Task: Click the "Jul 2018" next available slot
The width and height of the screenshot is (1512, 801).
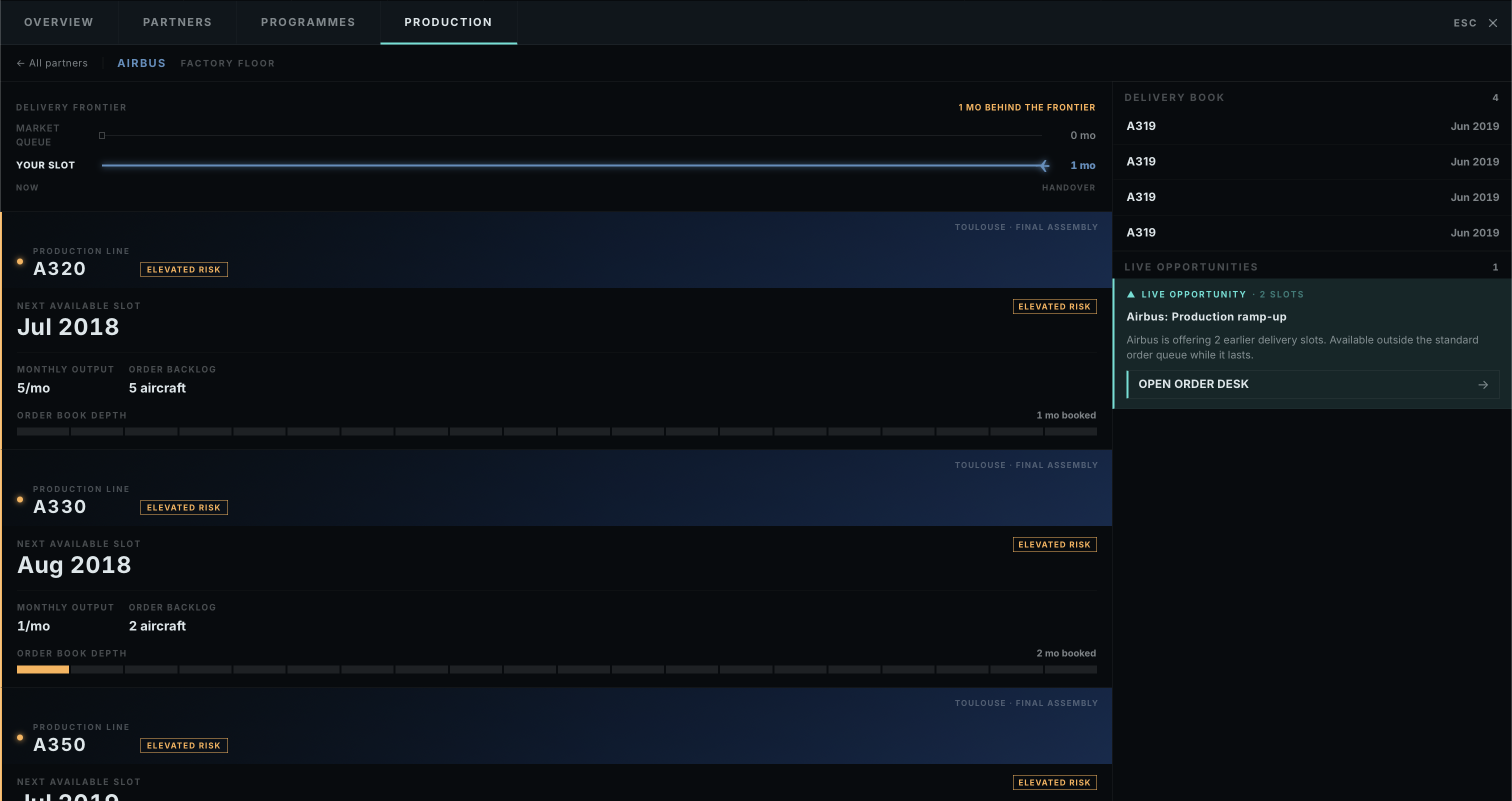Action: (68, 327)
